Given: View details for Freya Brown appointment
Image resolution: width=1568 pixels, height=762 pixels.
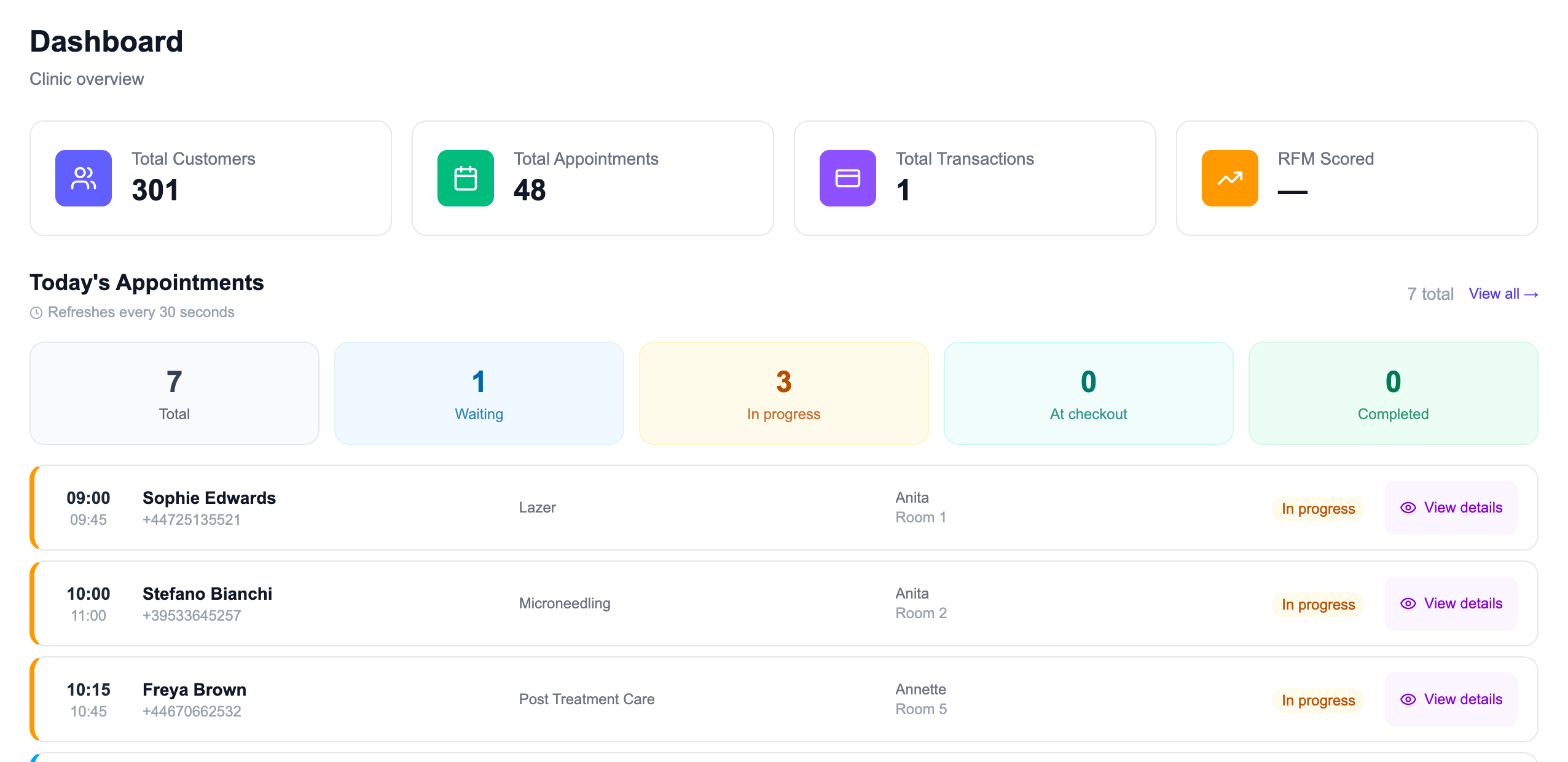Looking at the screenshot, I should (x=1451, y=699).
